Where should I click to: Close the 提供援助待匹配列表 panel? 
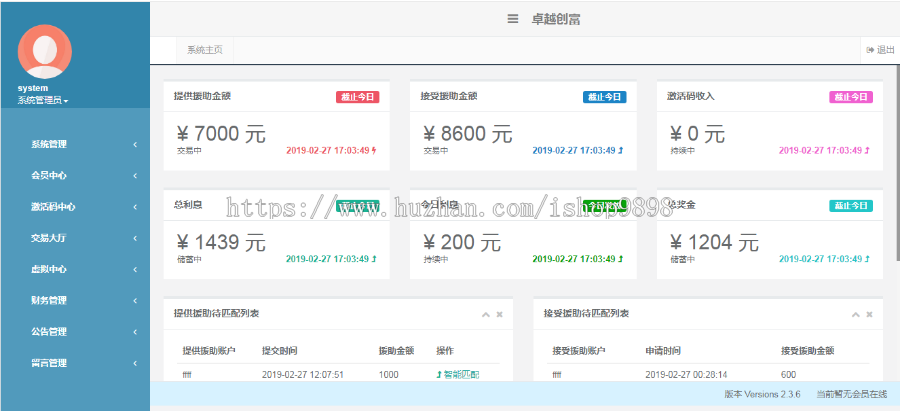(499, 314)
